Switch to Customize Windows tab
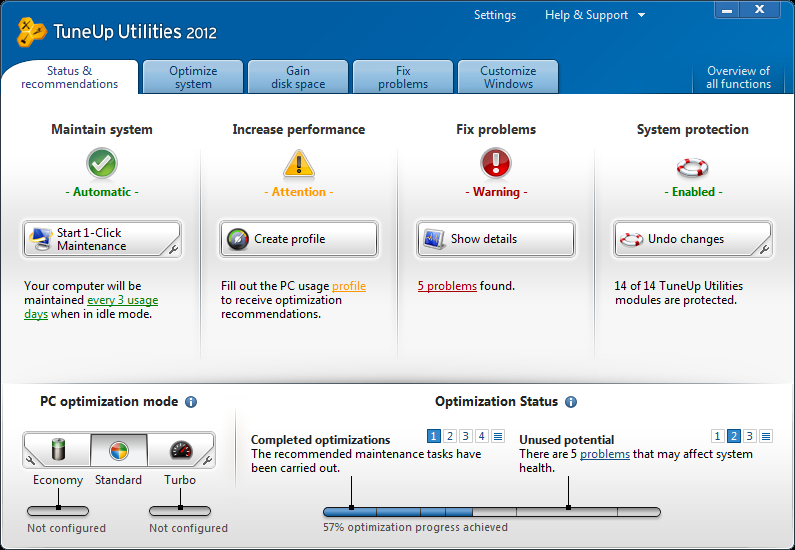This screenshot has width=795, height=550. coord(508,77)
